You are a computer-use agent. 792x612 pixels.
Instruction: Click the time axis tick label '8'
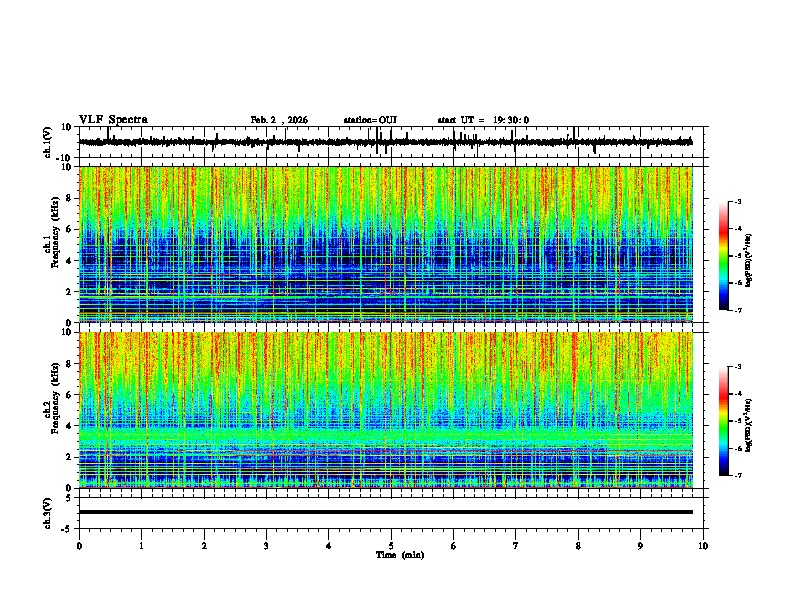pyautogui.click(x=578, y=546)
